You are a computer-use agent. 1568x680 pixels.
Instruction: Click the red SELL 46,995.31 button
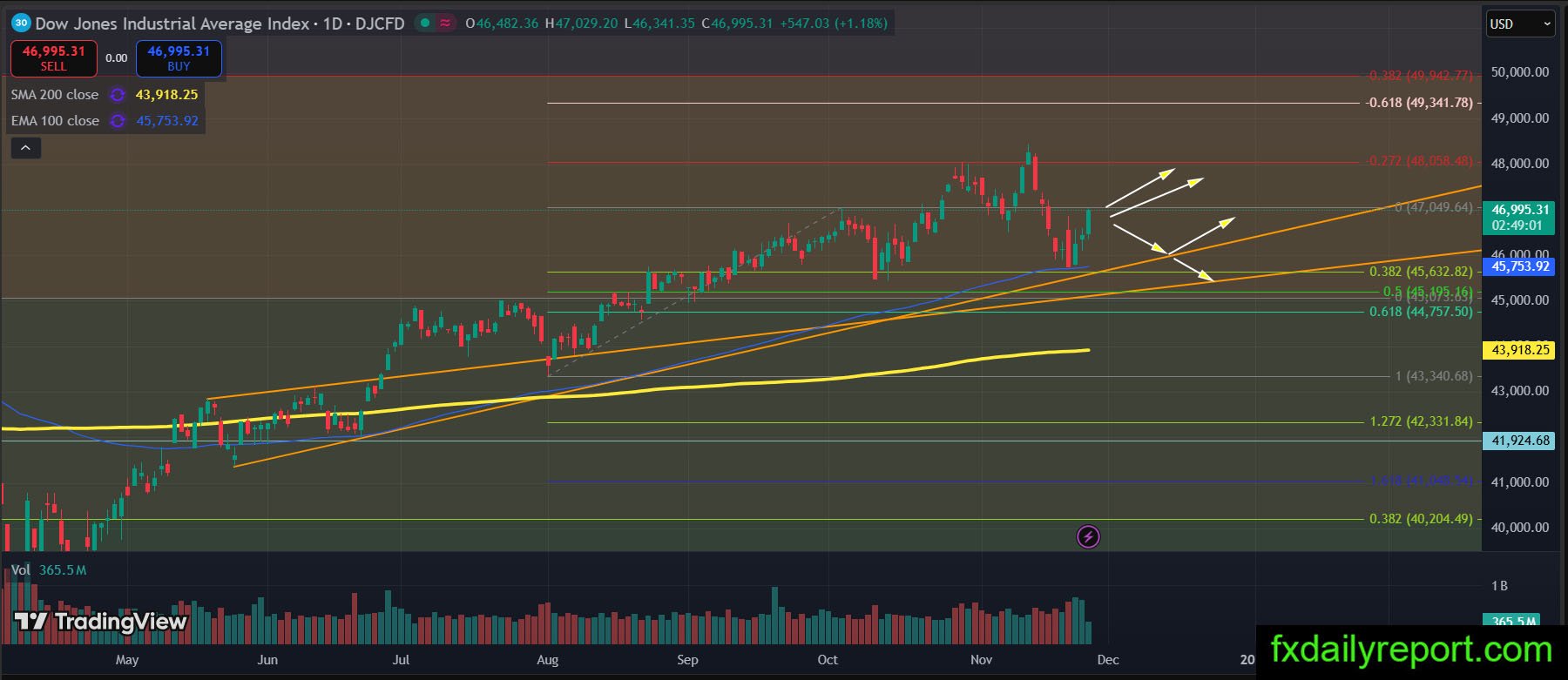point(53,58)
